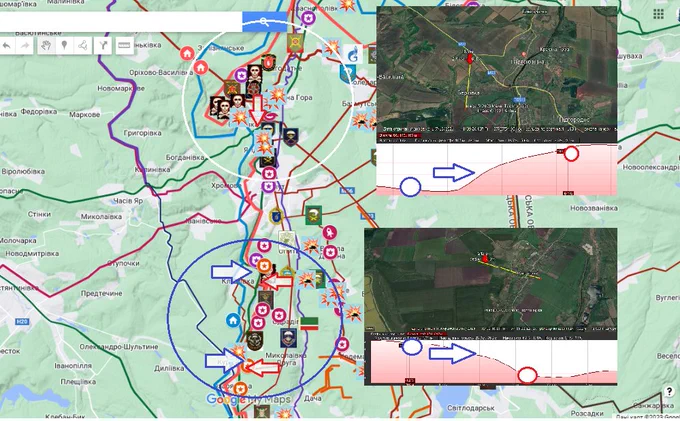Select the blue paratrooper emblem near Миколаївка Друга
Viewport: 680px width, 421px height.
288,337
